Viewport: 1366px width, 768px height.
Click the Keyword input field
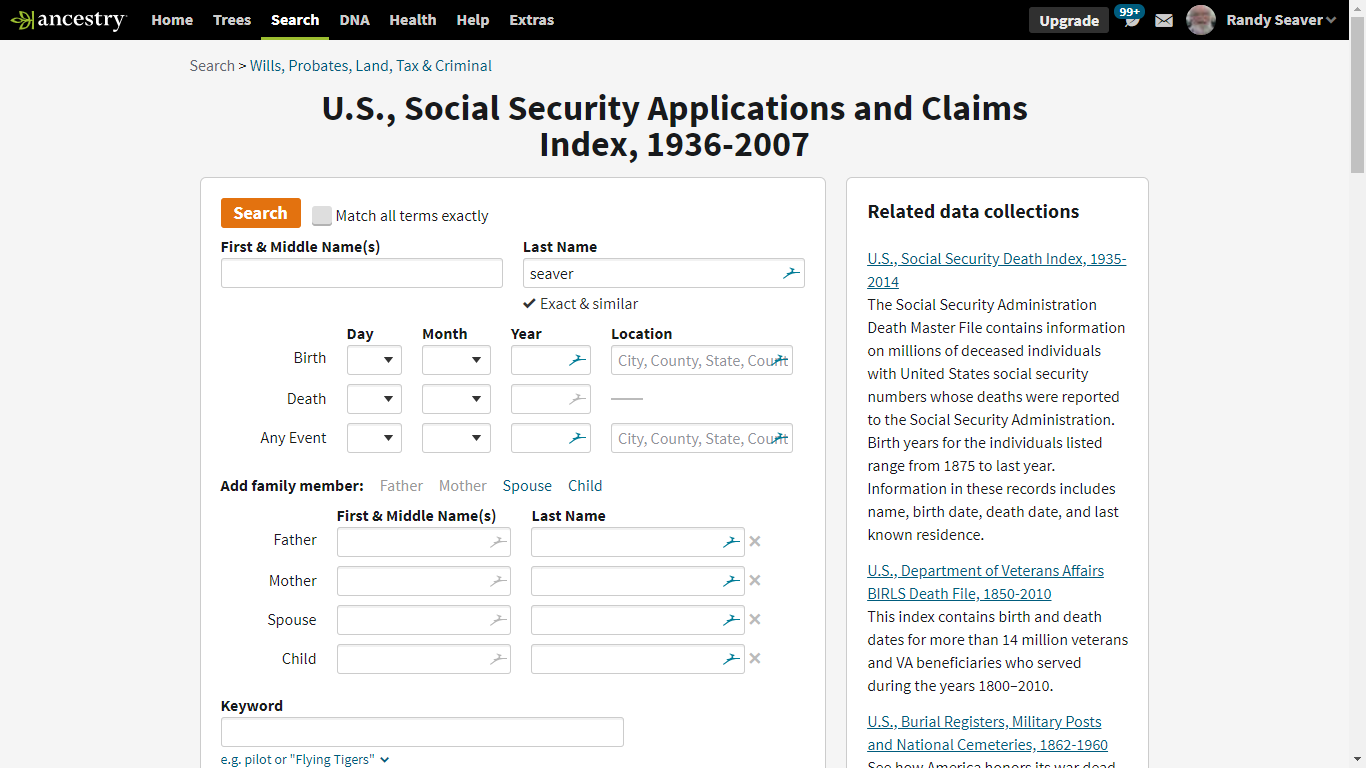[422, 732]
